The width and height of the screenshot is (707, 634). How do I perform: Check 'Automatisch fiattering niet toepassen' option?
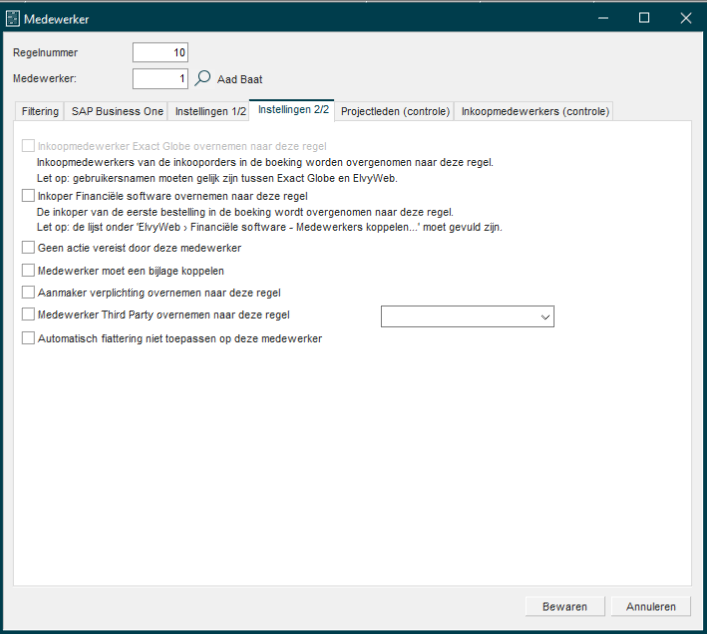(x=28, y=339)
